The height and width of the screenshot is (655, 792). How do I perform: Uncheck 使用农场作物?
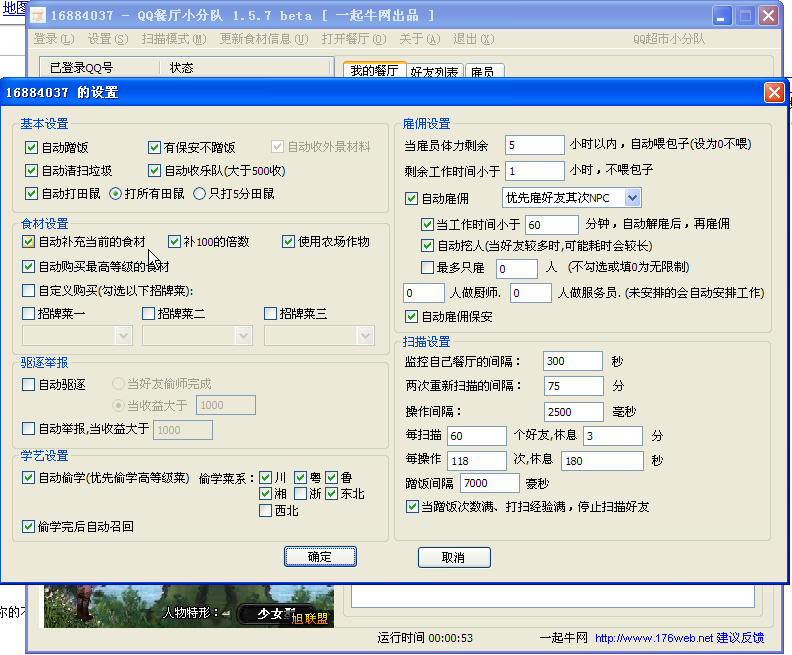288,242
